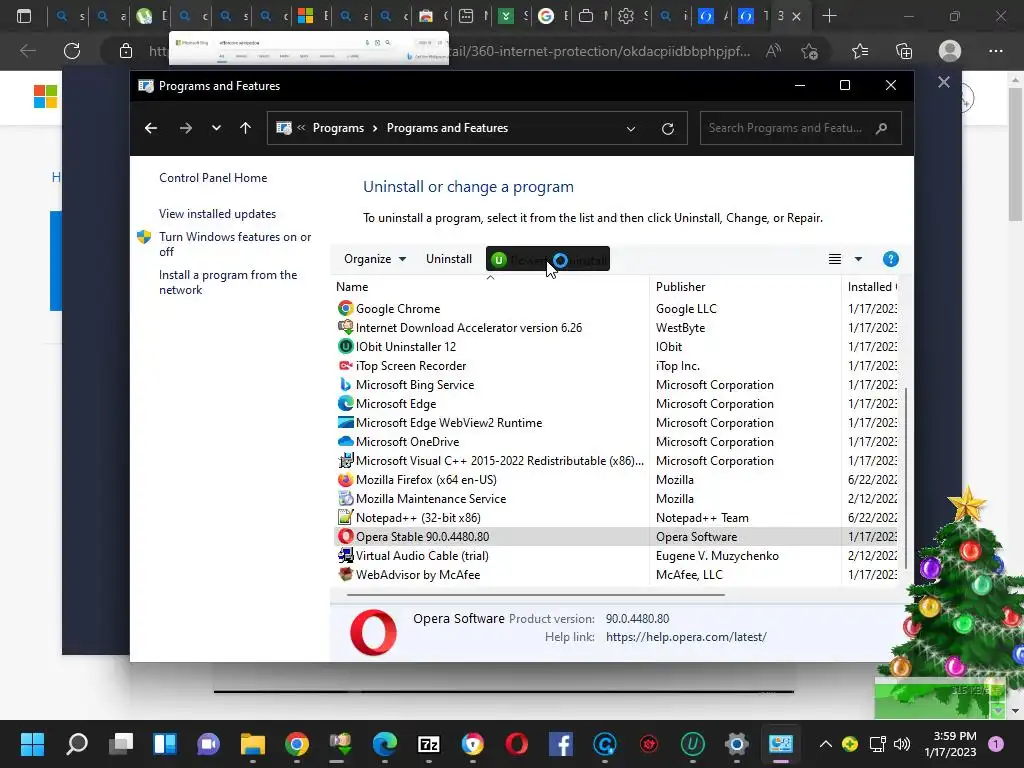View site information via the lock icon

(x=126, y=51)
